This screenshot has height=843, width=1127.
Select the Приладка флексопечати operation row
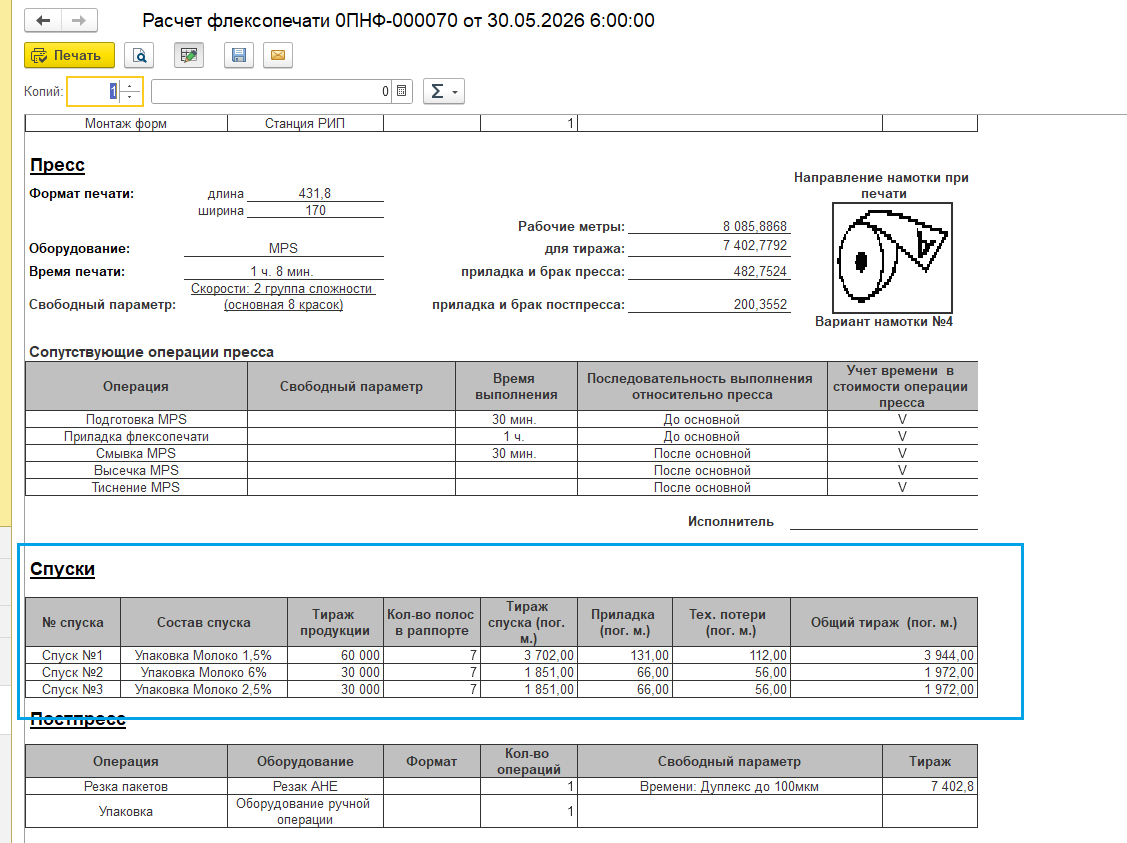click(501, 436)
